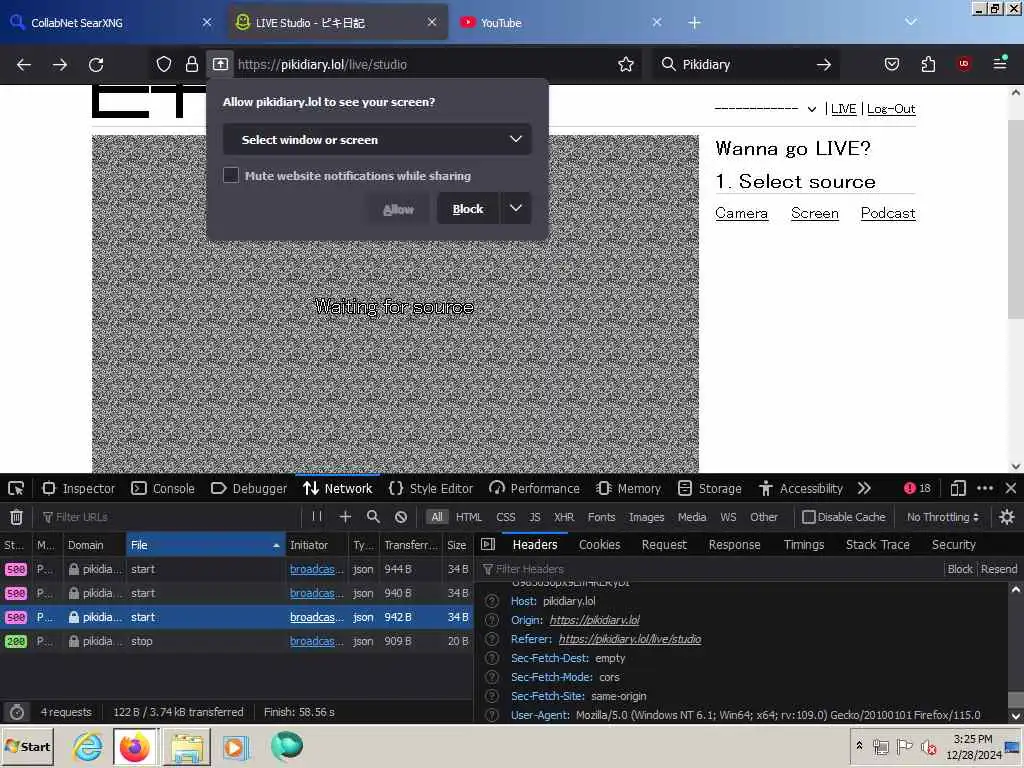The image size is (1024, 768).
Task: Open the Timings tab in request details
Action: 803,545
